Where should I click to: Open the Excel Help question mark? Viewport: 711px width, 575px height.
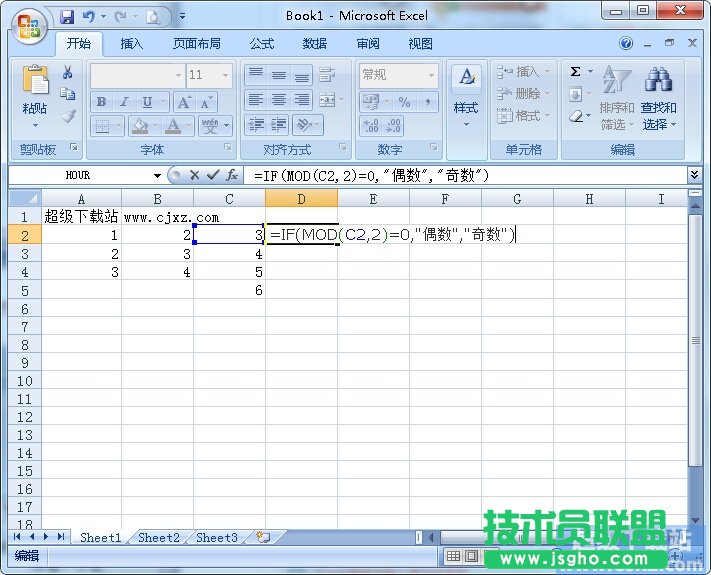[626, 44]
